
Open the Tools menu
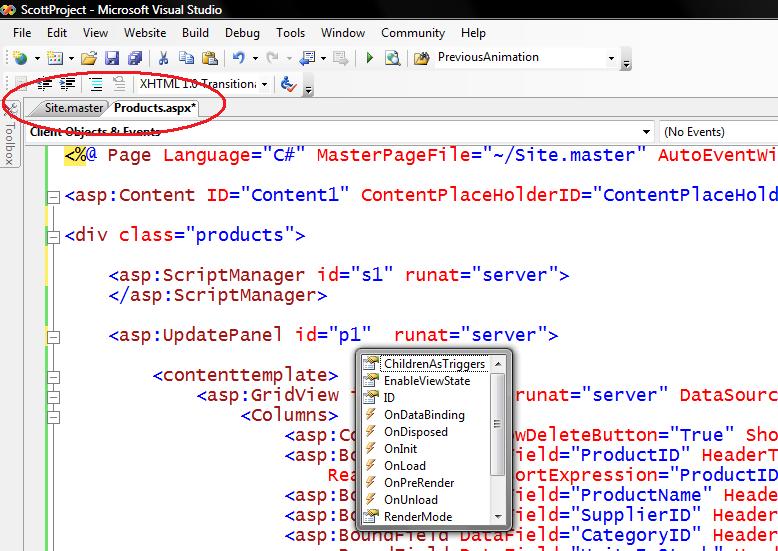point(290,33)
